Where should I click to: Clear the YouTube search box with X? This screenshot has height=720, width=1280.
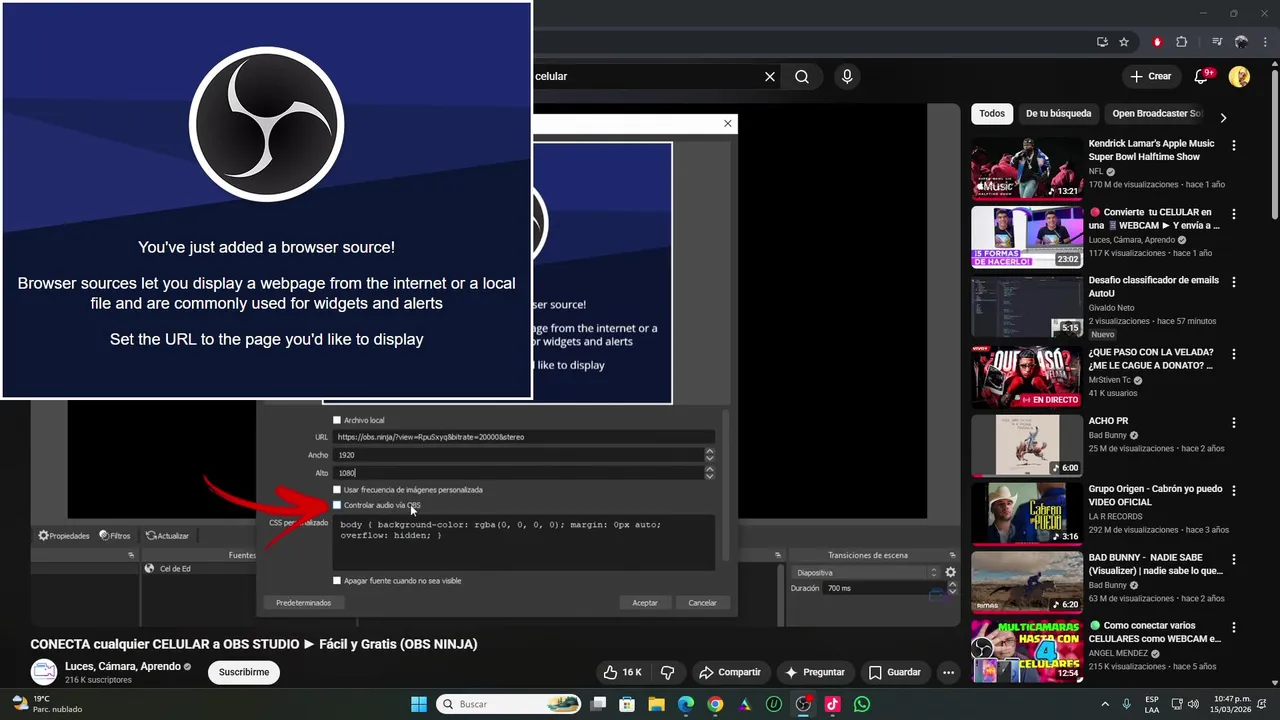click(770, 76)
